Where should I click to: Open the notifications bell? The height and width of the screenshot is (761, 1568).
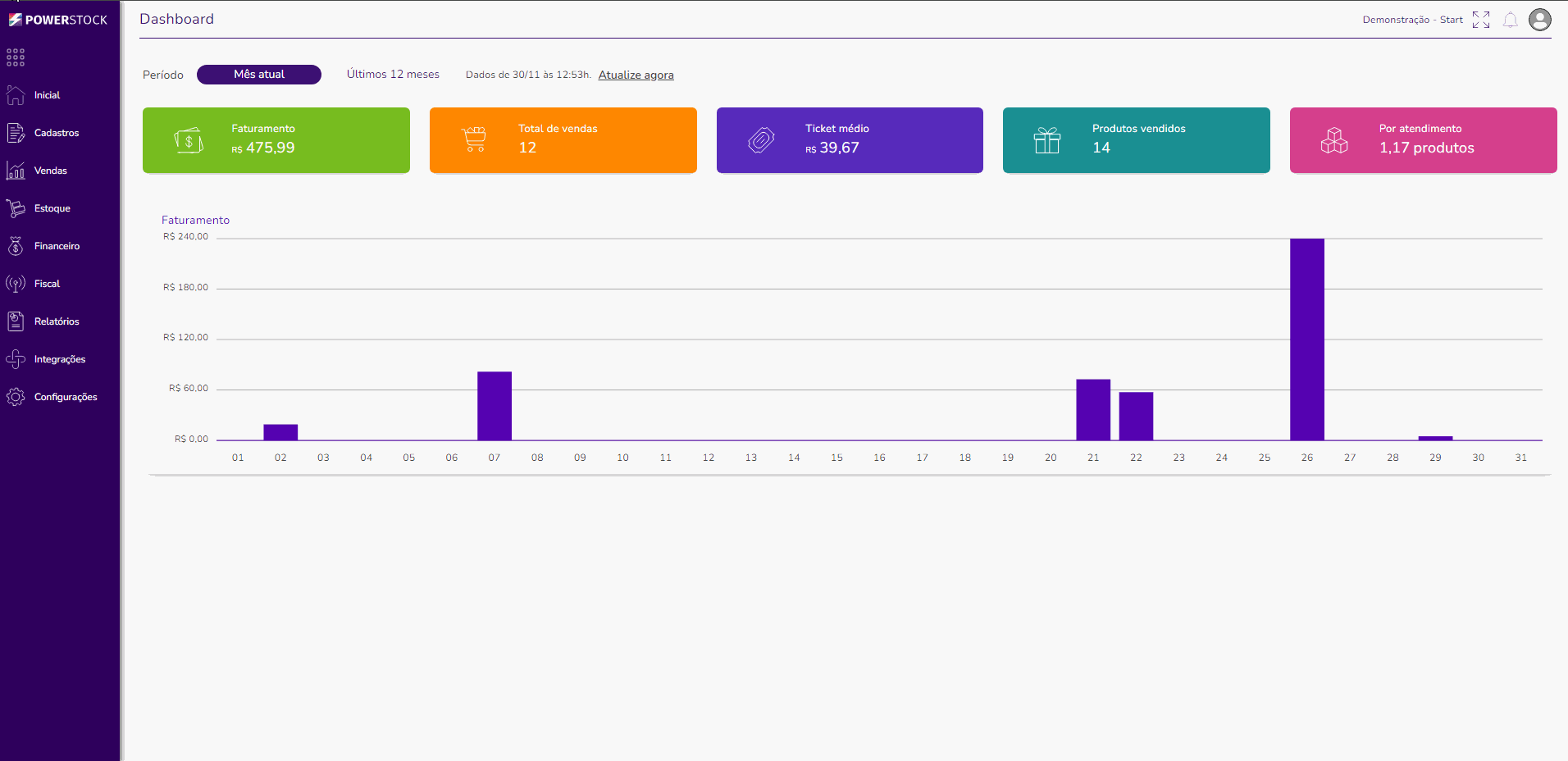(1510, 20)
